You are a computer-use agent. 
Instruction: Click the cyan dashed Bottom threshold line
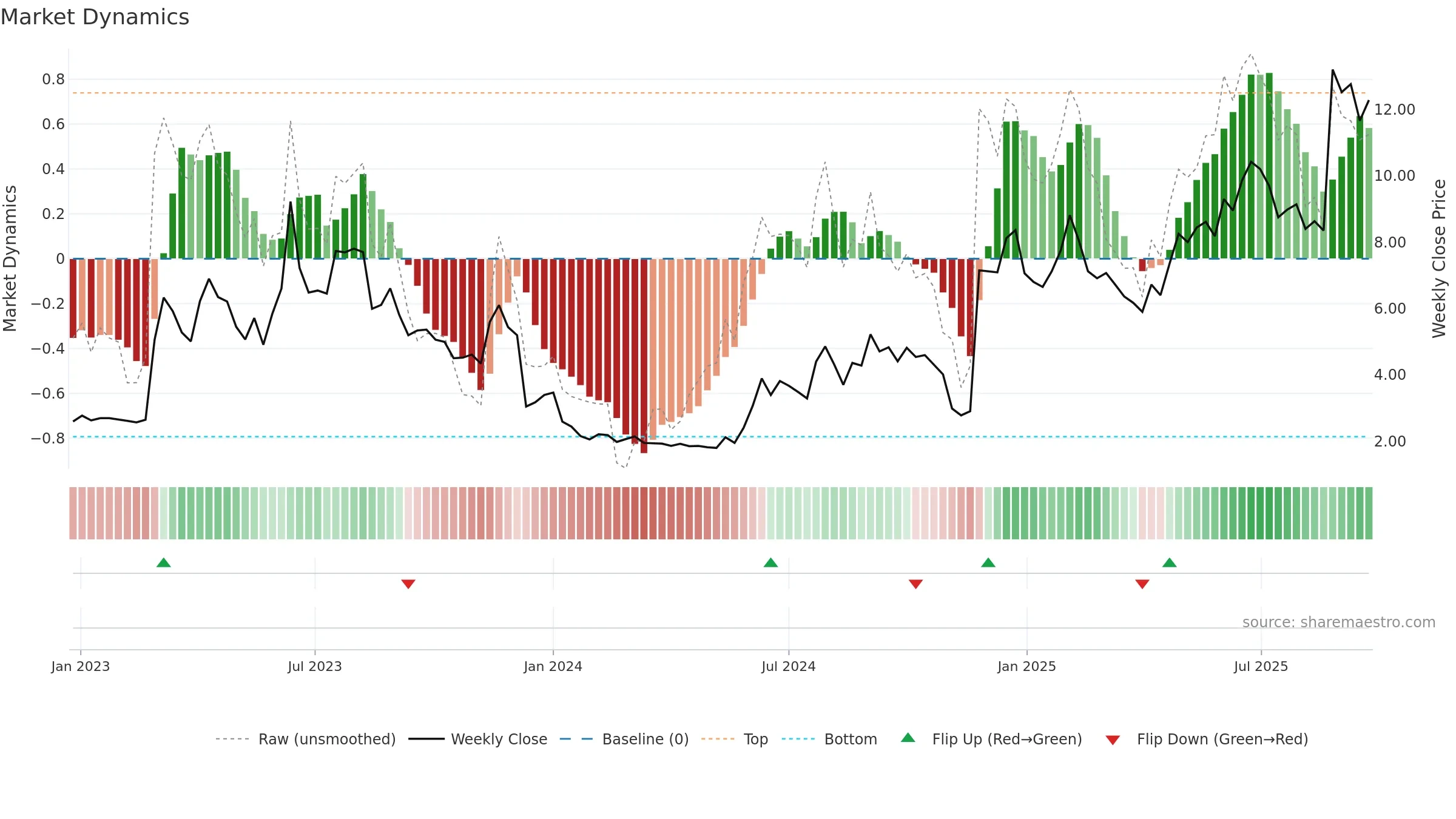[x=720, y=437]
